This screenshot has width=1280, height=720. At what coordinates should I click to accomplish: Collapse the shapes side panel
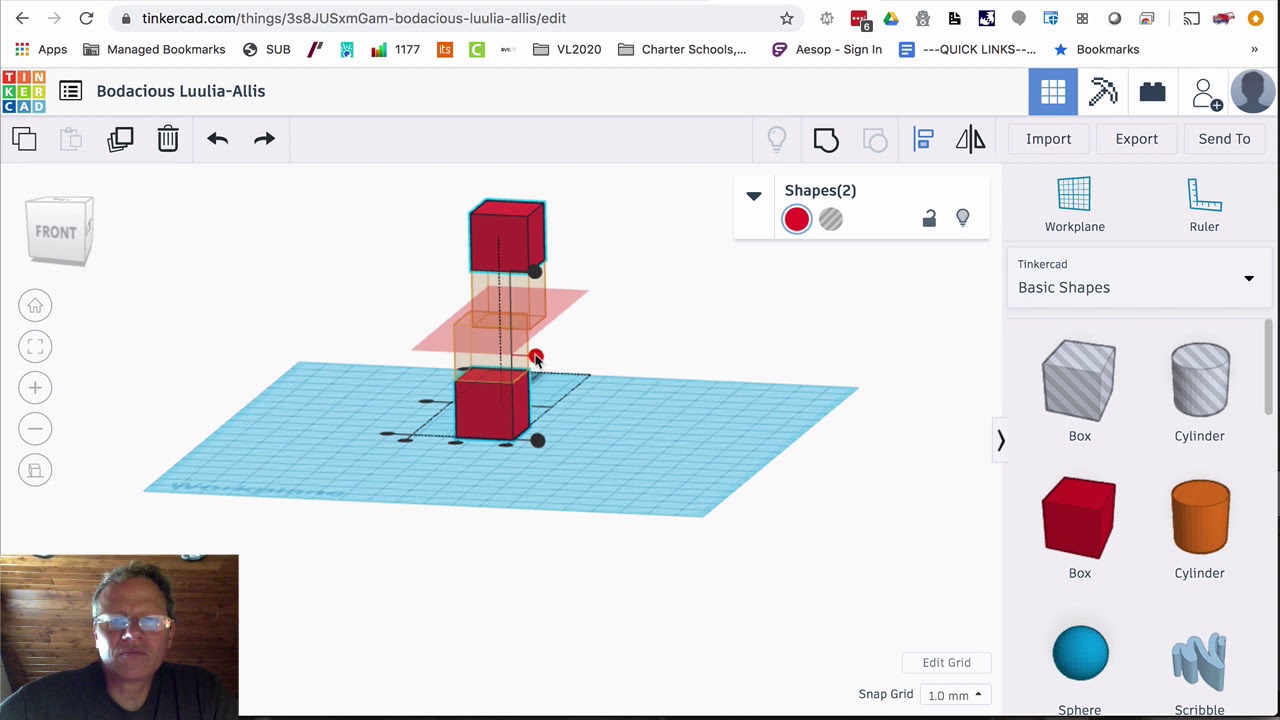(x=1000, y=440)
